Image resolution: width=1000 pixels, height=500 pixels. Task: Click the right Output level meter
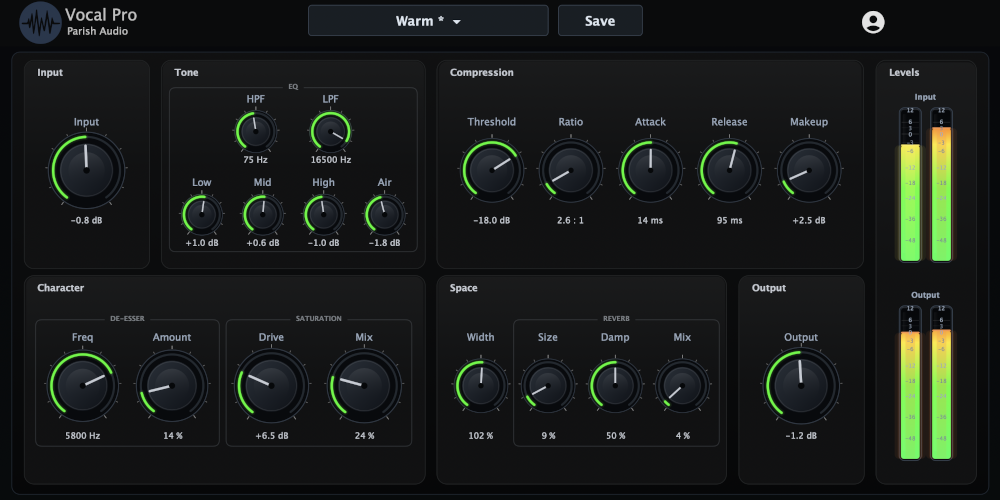pos(941,382)
